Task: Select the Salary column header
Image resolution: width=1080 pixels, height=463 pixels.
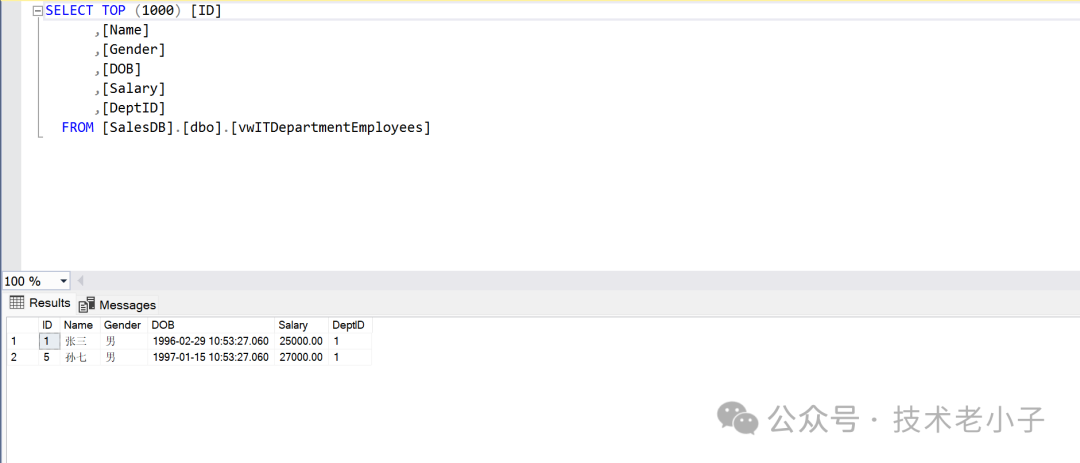Action: click(x=301, y=325)
